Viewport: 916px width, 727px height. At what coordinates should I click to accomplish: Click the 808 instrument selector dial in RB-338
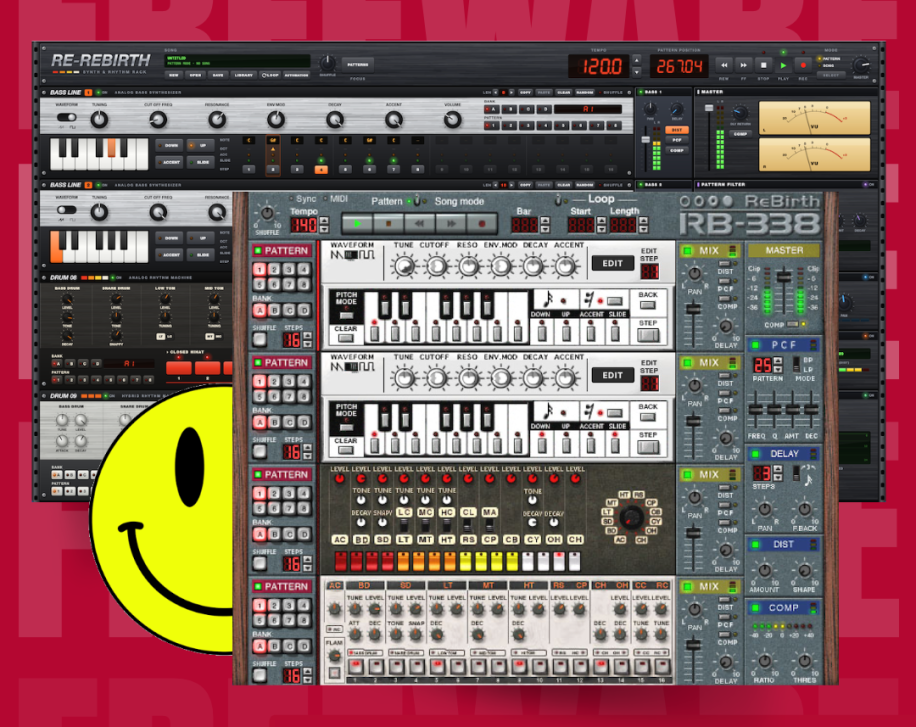click(631, 517)
